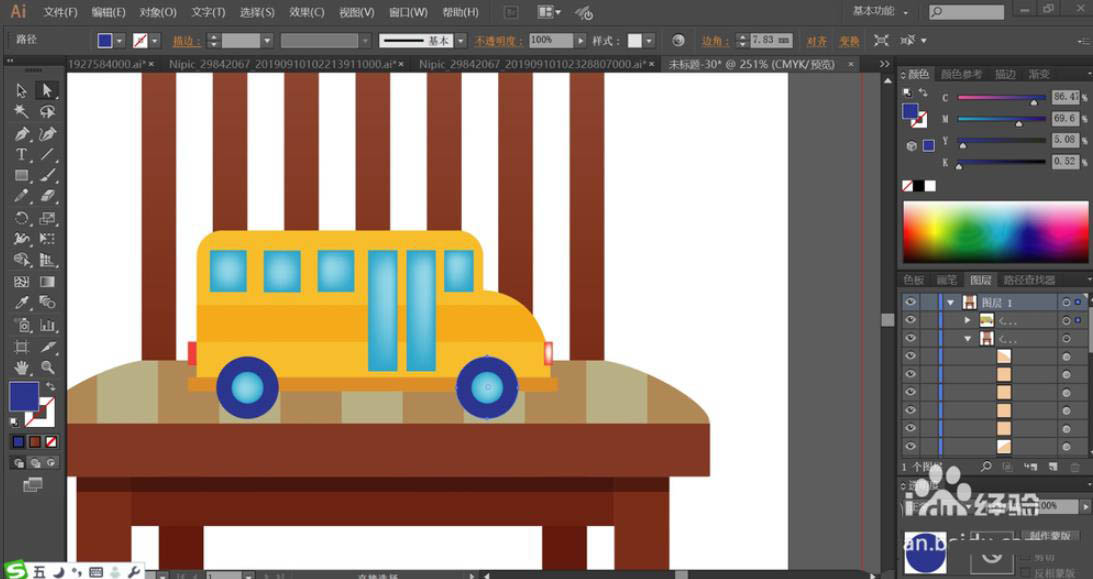The height and width of the screenshot is (579, 1093).
Task: Hide 图层 1 via its eye icon
Action: (x=910, y=302)
